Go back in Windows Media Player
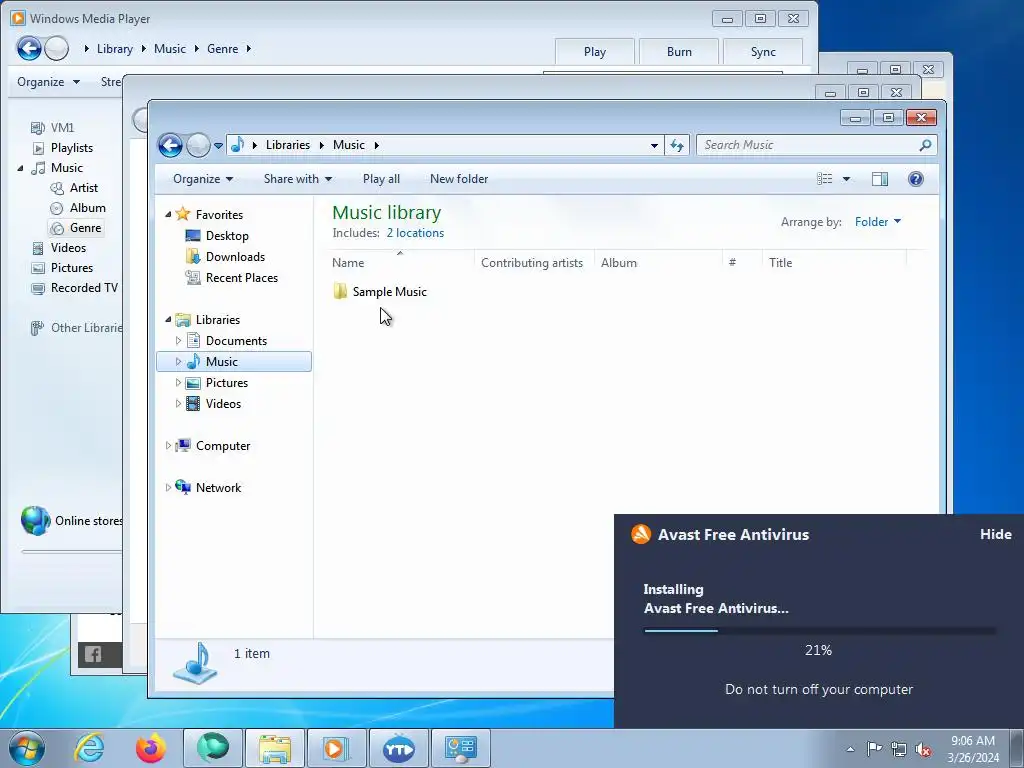The width and height of the screenshot is (1024, 768). tap(29, 48)
